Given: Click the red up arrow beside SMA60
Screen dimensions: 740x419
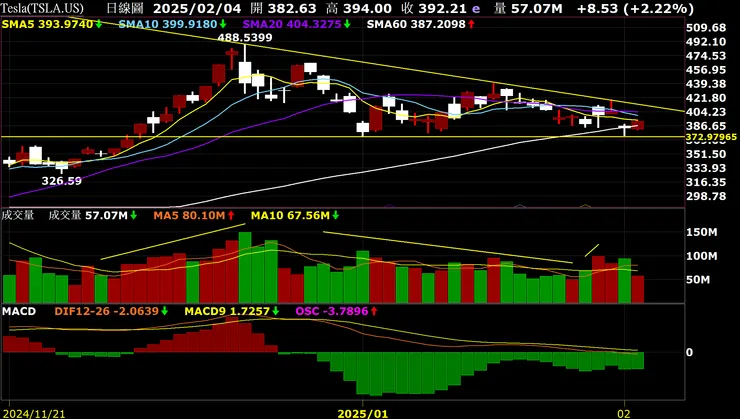Looking at the screenshot, I should click(x=471, y=24).
